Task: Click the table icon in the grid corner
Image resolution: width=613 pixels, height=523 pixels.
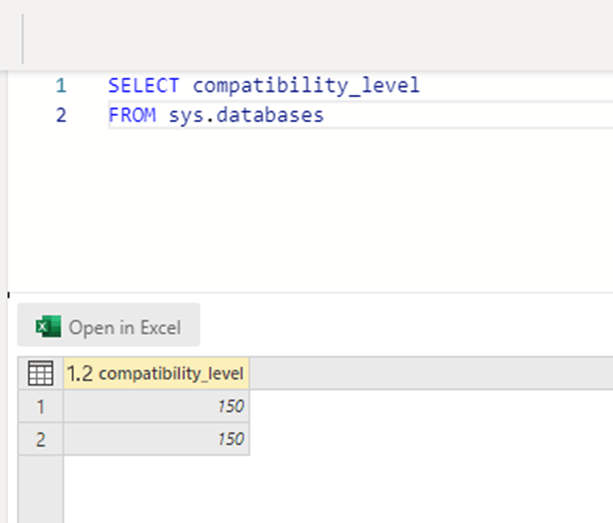Action: click(40, 374)
